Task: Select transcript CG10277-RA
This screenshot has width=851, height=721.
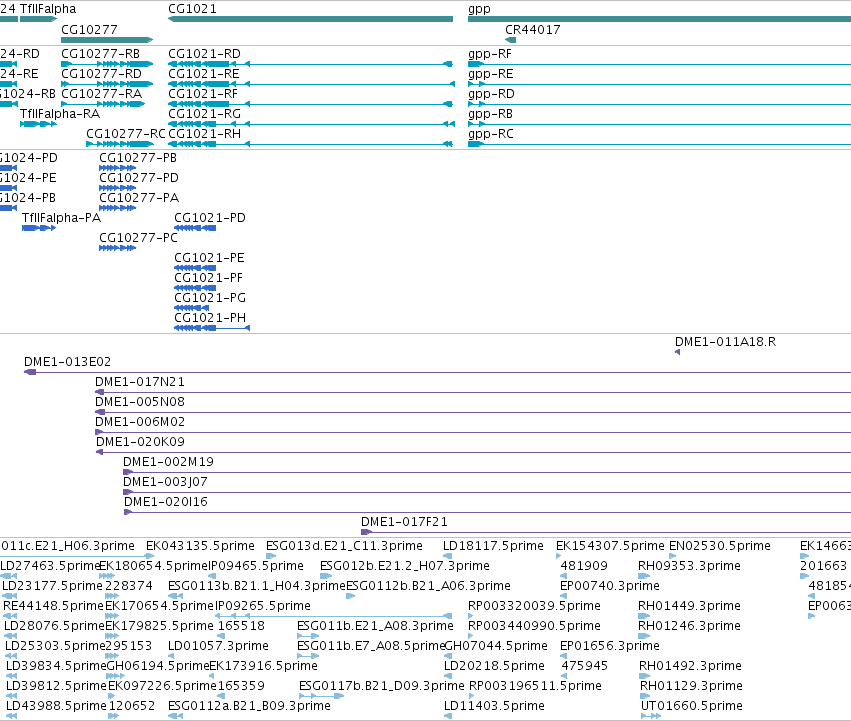Action: 103,104
